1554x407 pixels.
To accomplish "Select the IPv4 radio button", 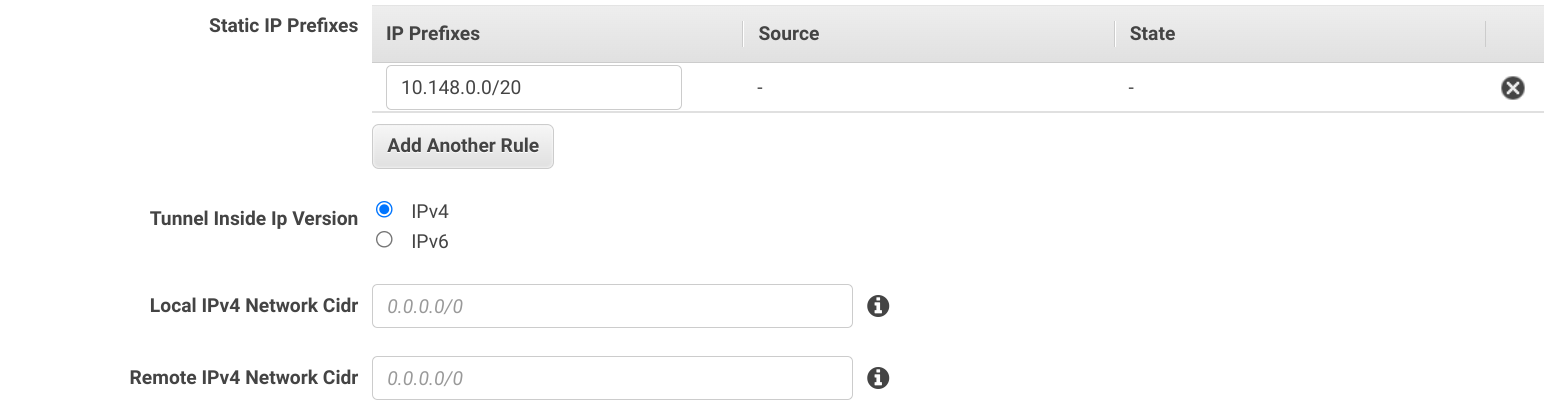I will [x=384, y=210].
